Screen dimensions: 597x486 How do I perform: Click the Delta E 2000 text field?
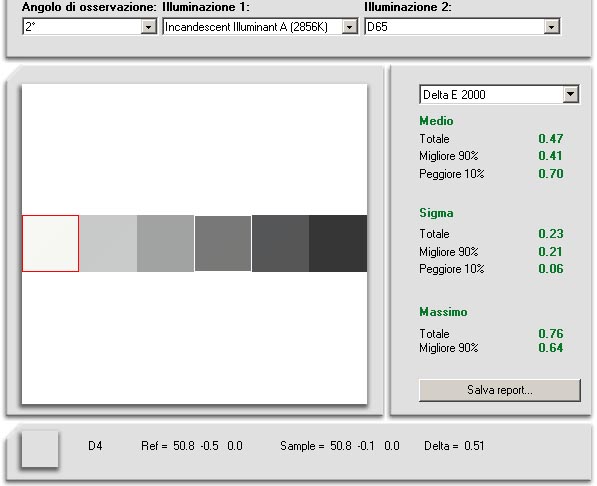tap(492, 94)
